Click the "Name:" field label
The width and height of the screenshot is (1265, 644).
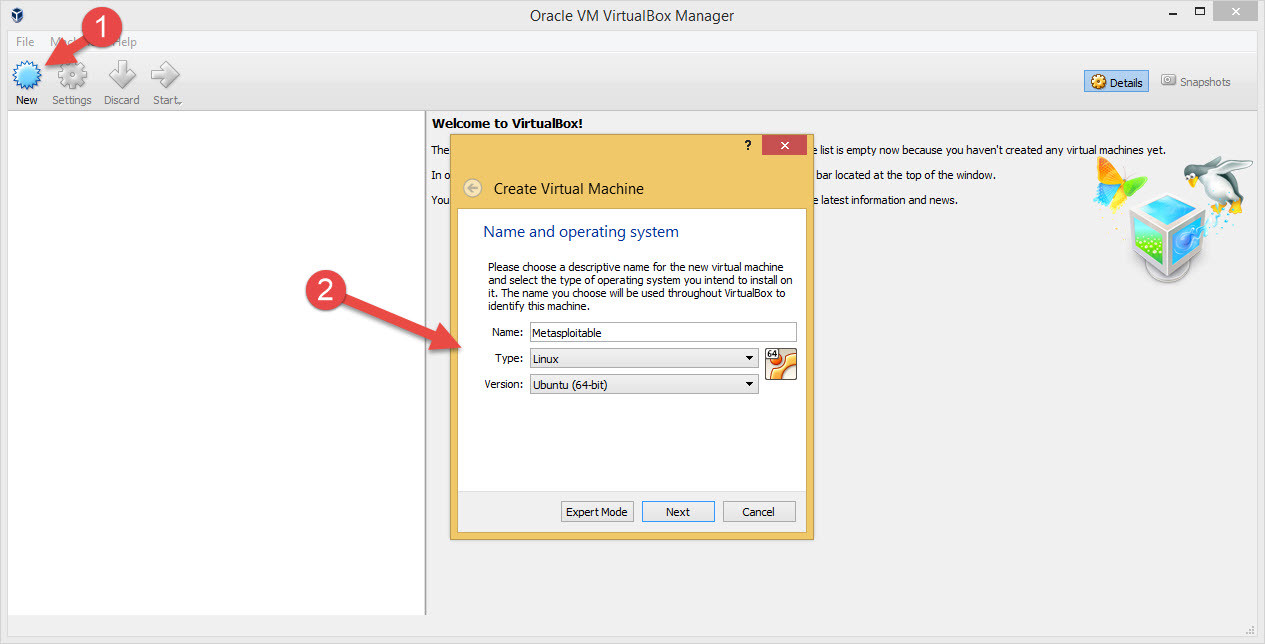tap(508, 332)
